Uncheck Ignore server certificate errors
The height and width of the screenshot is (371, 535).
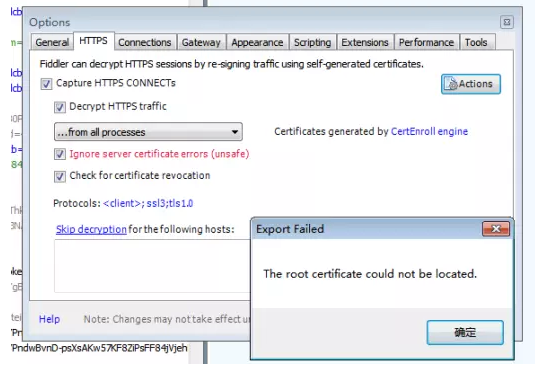[60, 154]
